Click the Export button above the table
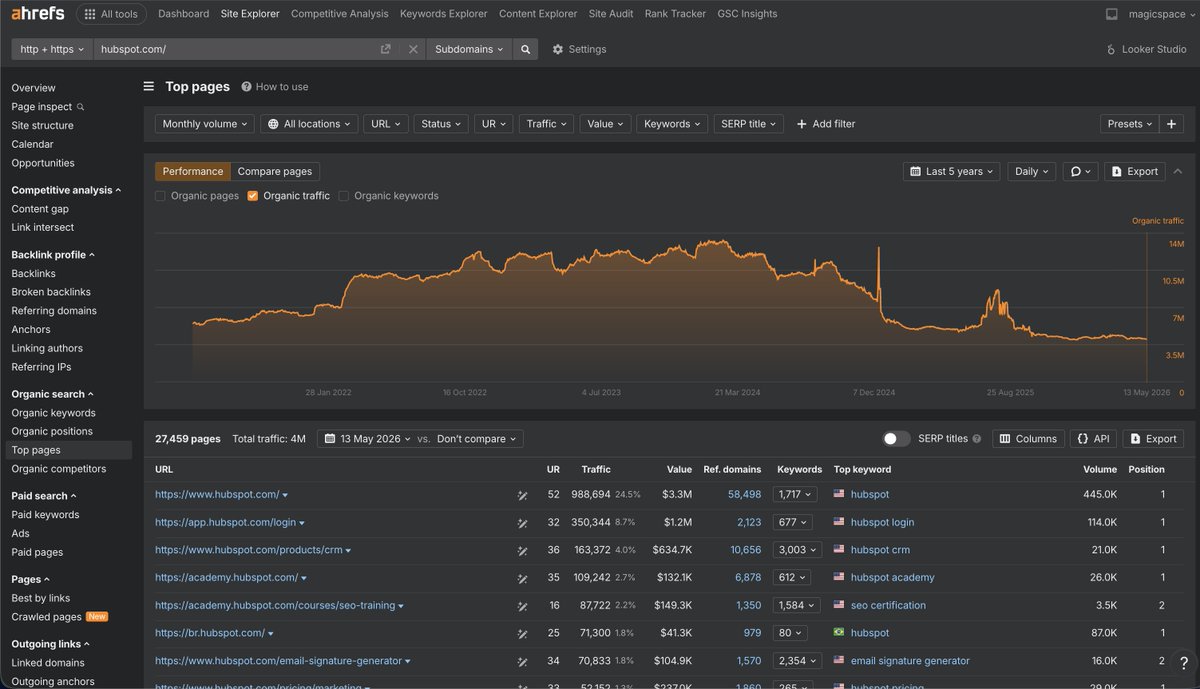Screen dimensions: 1200x689 [x=1153, y=439]
